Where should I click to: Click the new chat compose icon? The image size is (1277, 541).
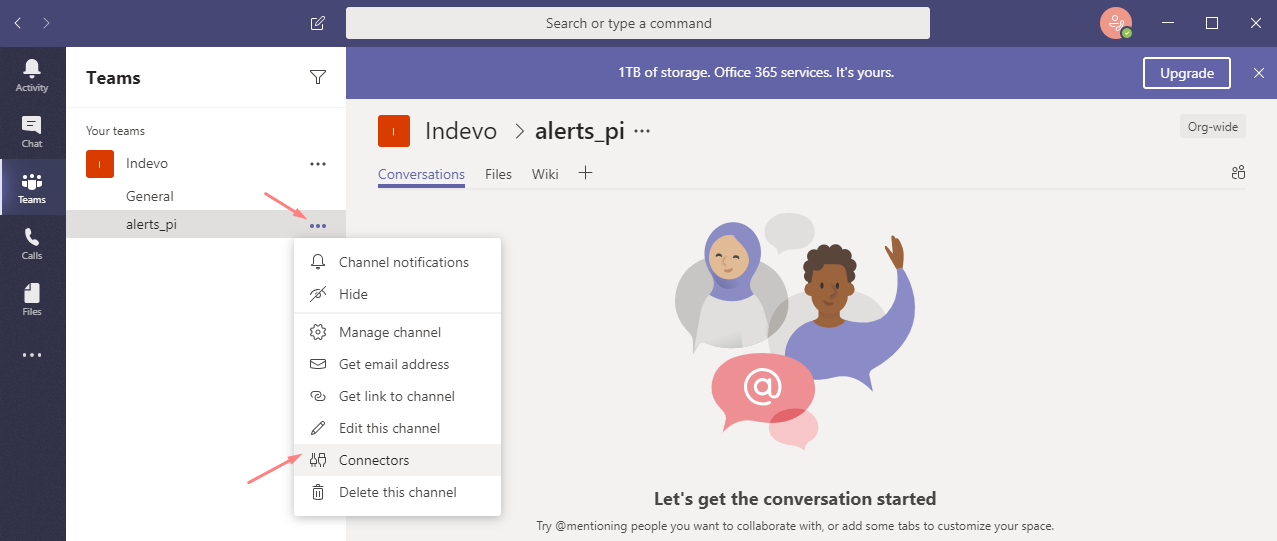318,23
